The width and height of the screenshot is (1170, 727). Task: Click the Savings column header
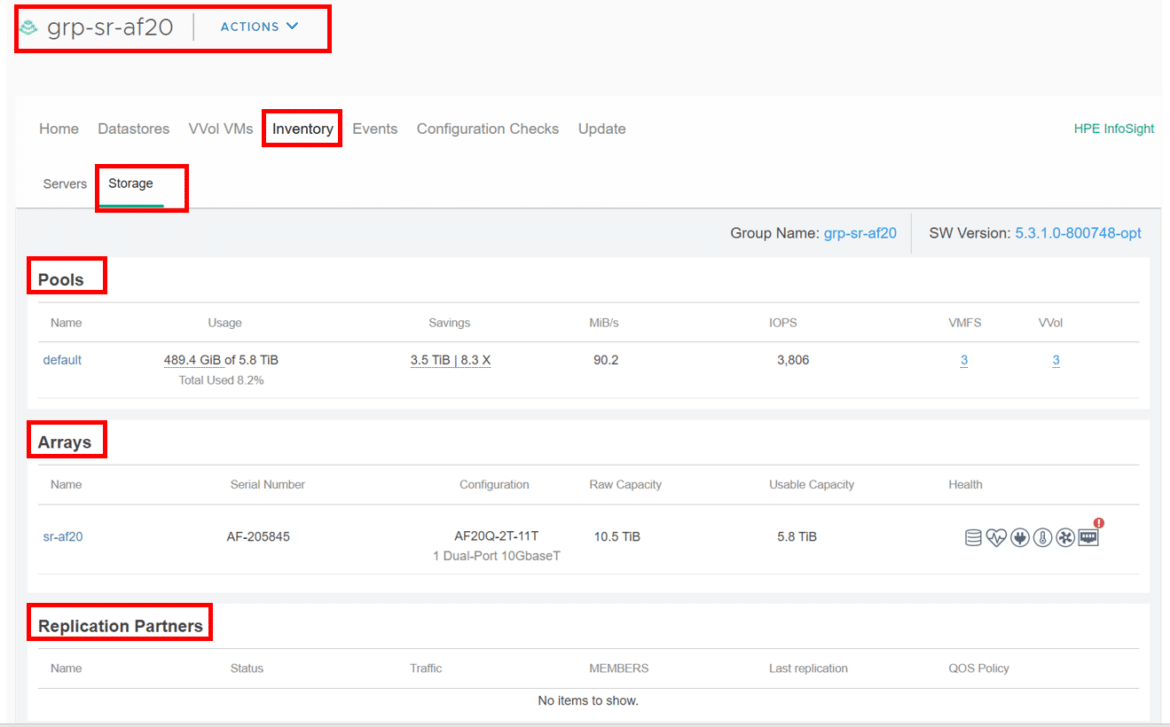[x=449, y=322]
